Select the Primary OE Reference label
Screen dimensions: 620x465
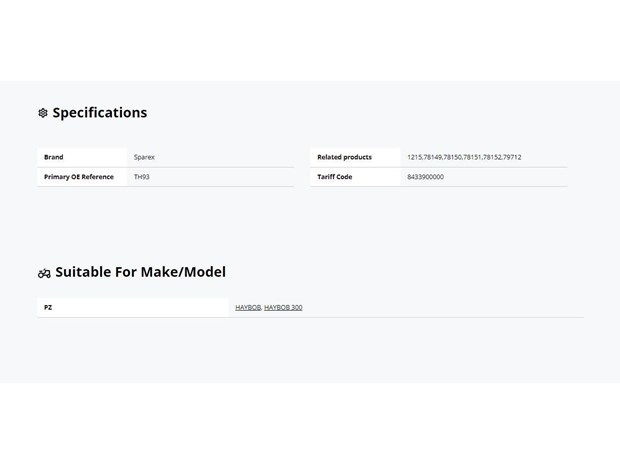point(79,177)
